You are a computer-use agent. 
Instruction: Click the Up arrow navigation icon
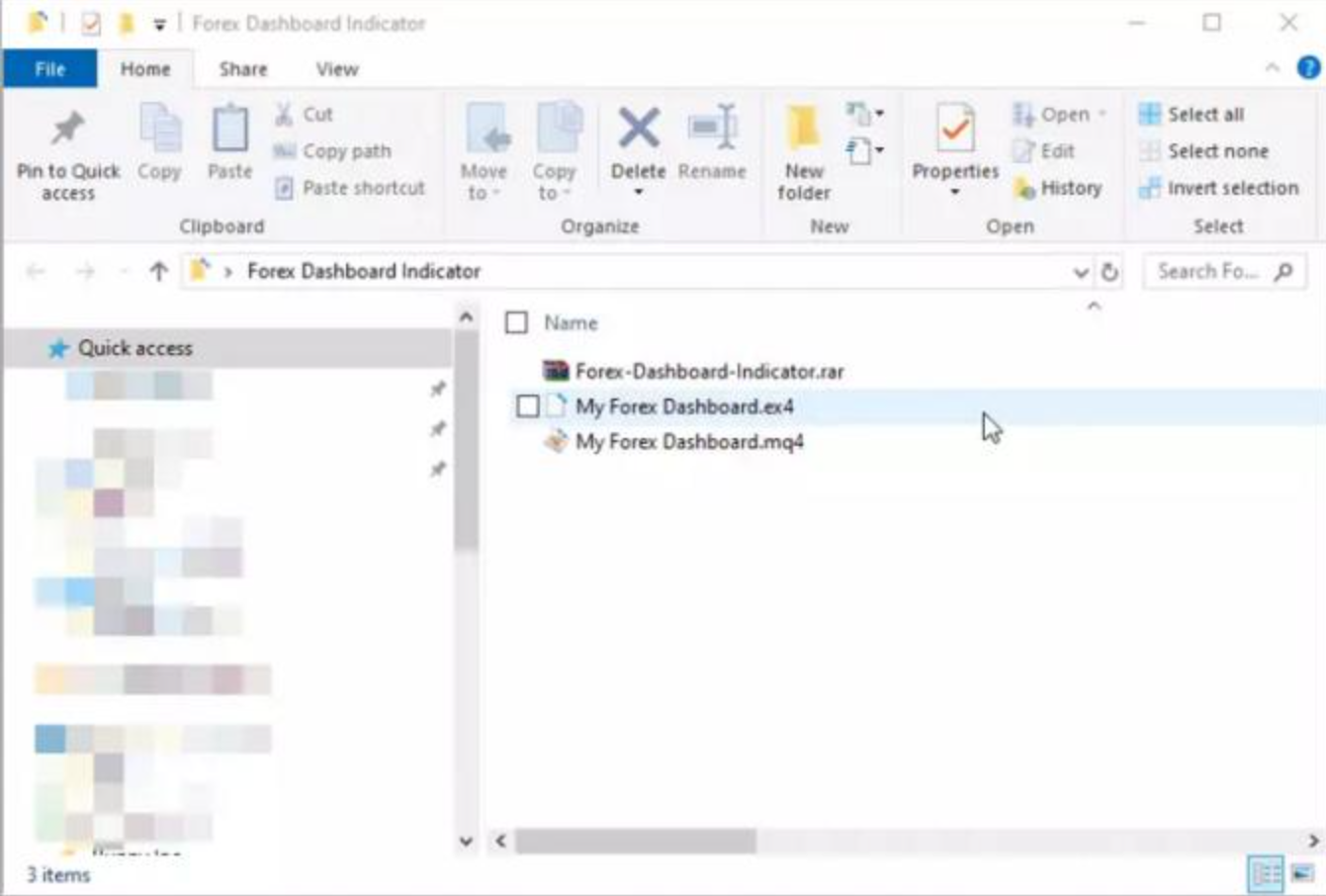click(x=158, y=272)
